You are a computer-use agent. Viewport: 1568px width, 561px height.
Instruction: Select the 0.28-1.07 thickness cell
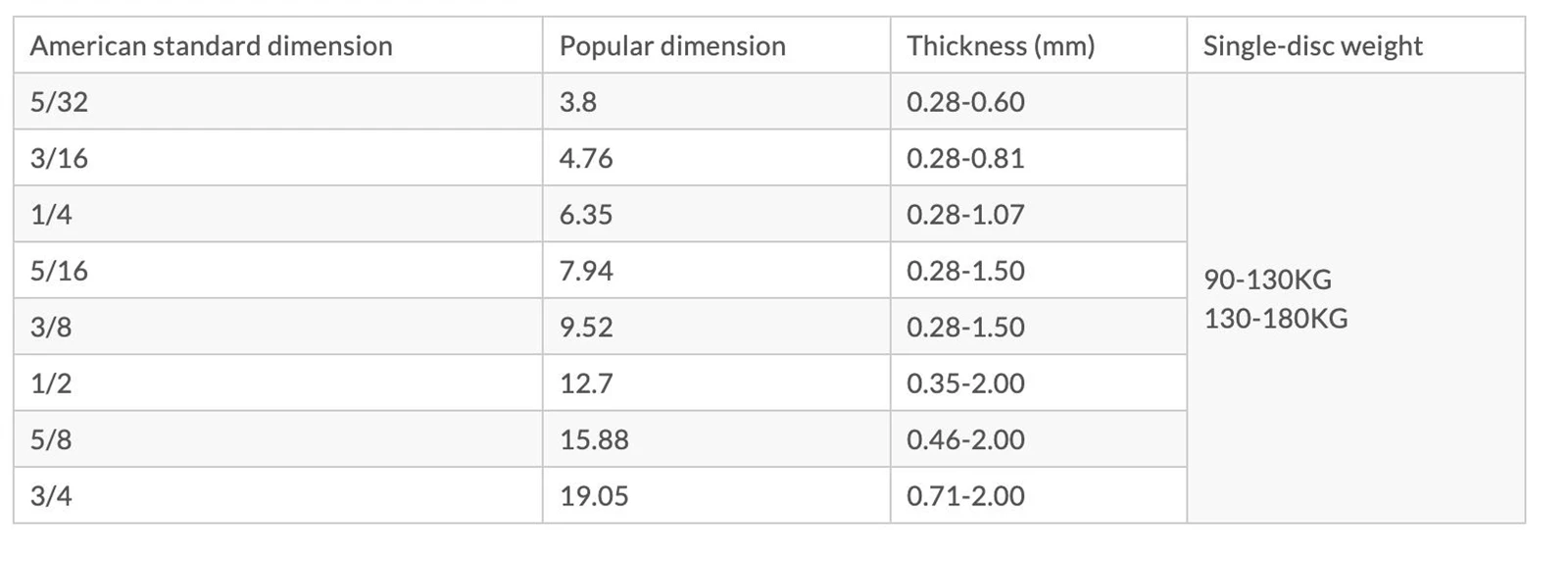[1038, 214]
